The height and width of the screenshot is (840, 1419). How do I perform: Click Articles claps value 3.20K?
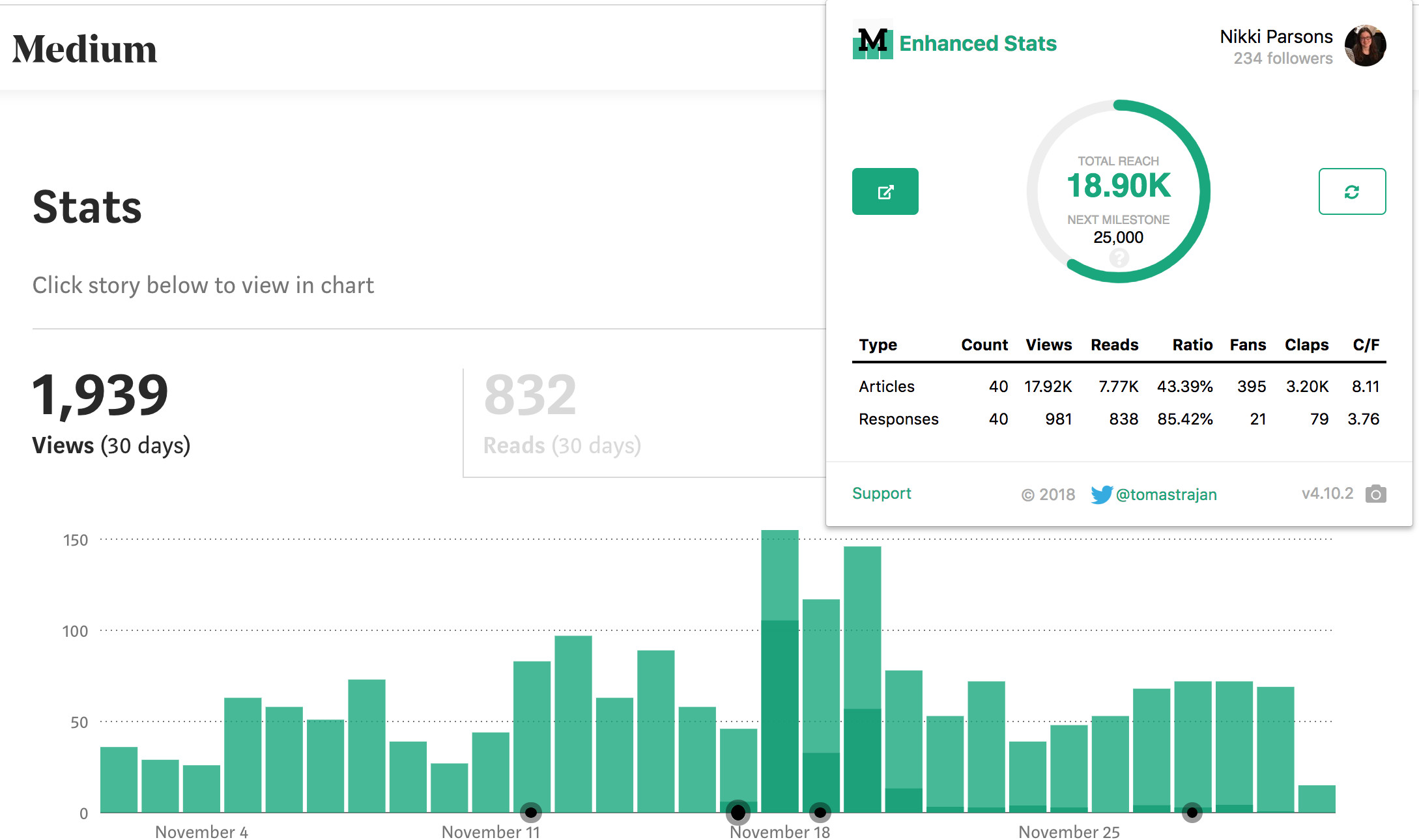(1307, 386)
